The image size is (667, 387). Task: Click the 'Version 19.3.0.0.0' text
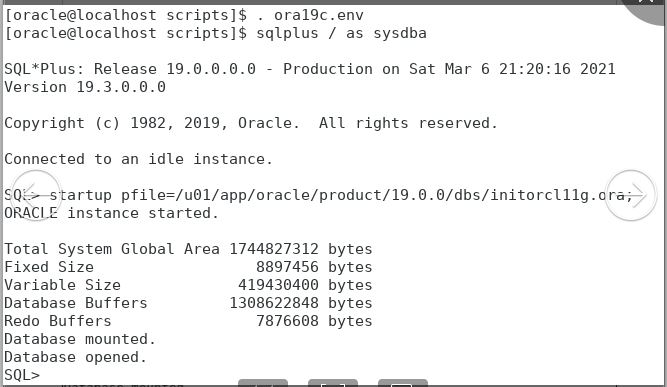(x=85, y=87)
